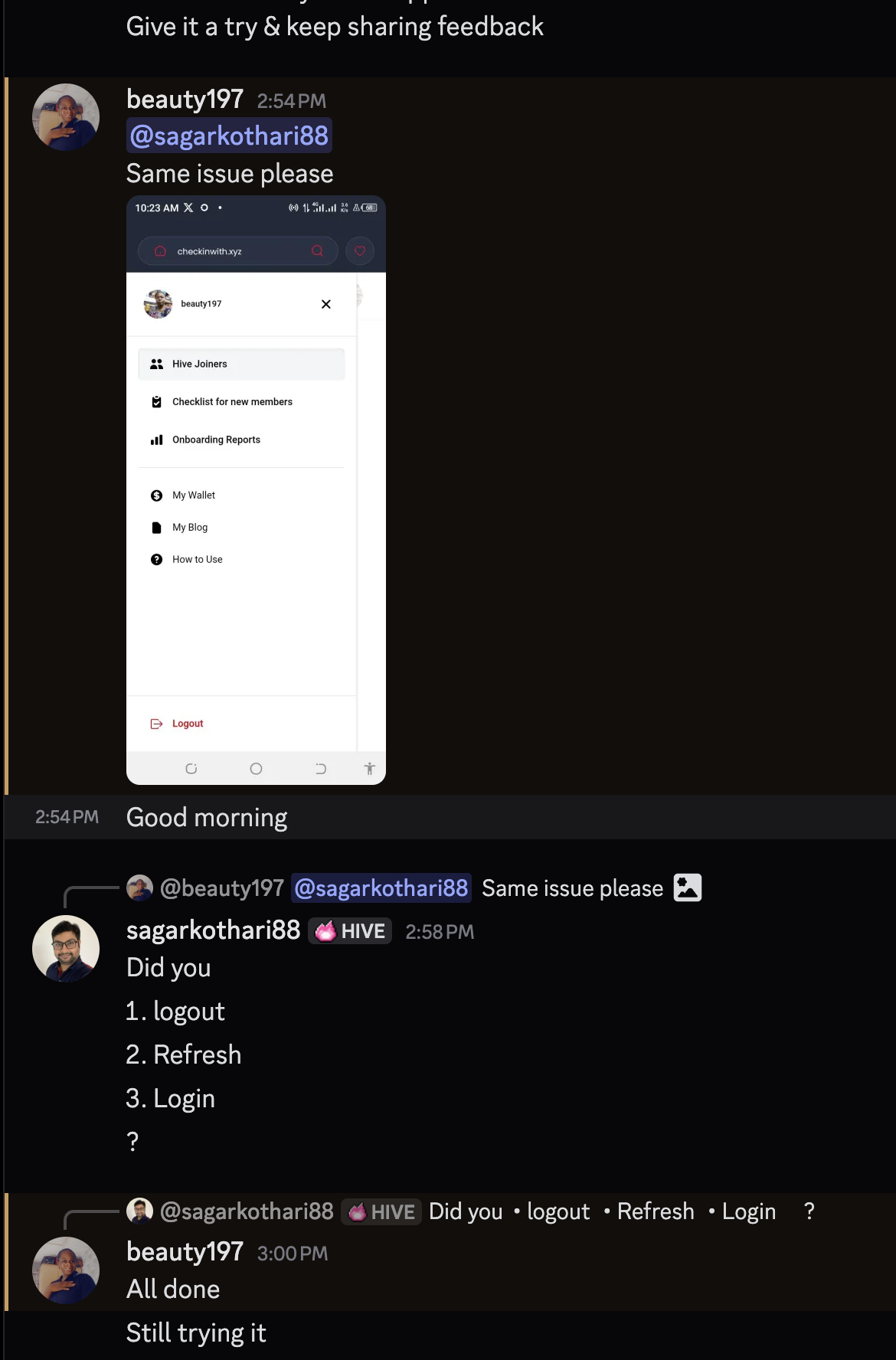The image size is (896, 1360).
Task: Click the beauty197 username at 2:54 PM
Action: 185,100
